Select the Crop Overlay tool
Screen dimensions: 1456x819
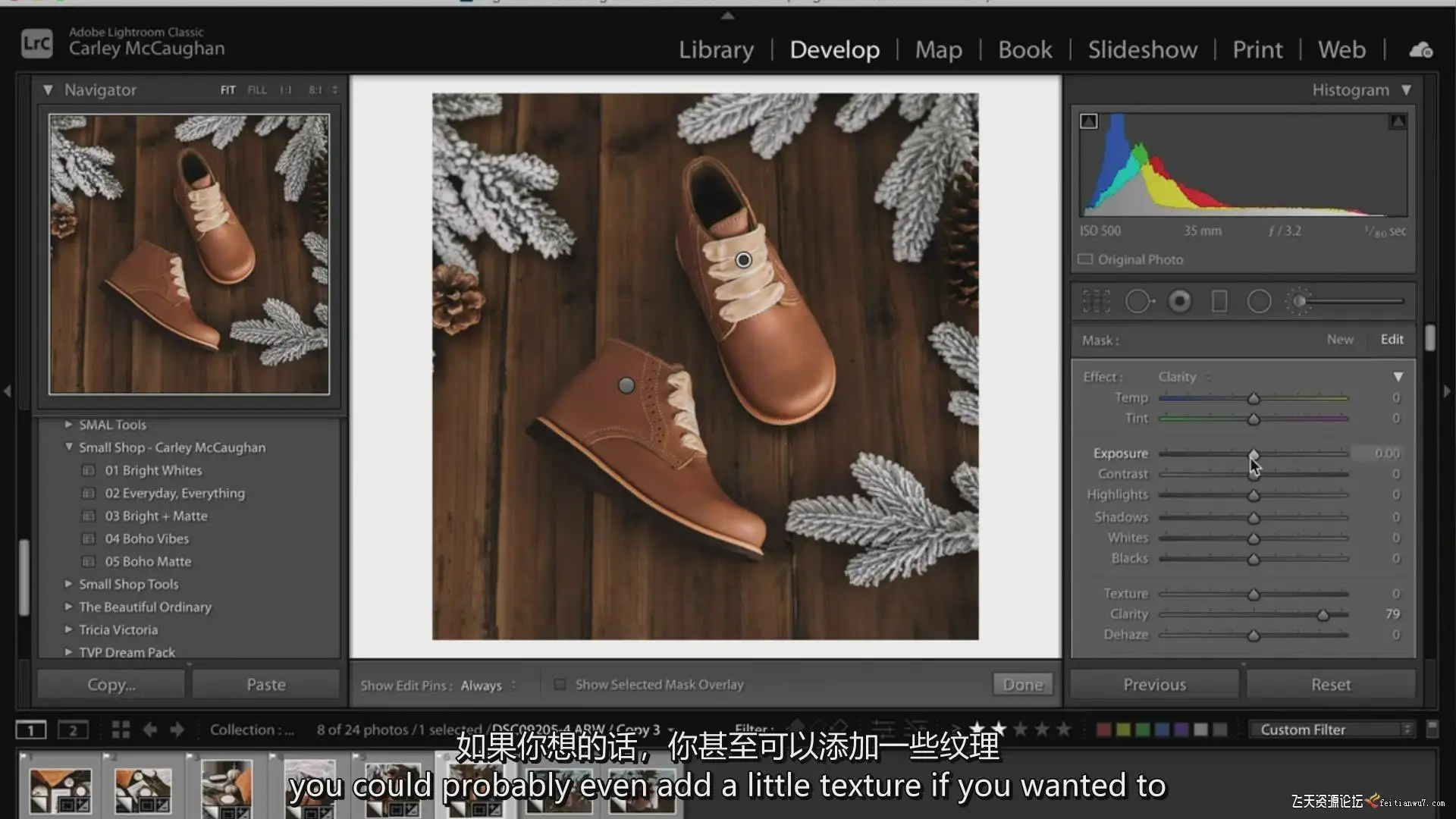1097,302
